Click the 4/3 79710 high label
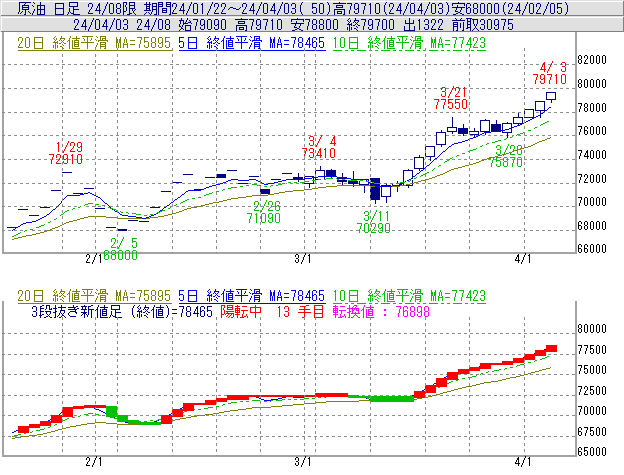 pyautogui.click(x=550, y=73)
